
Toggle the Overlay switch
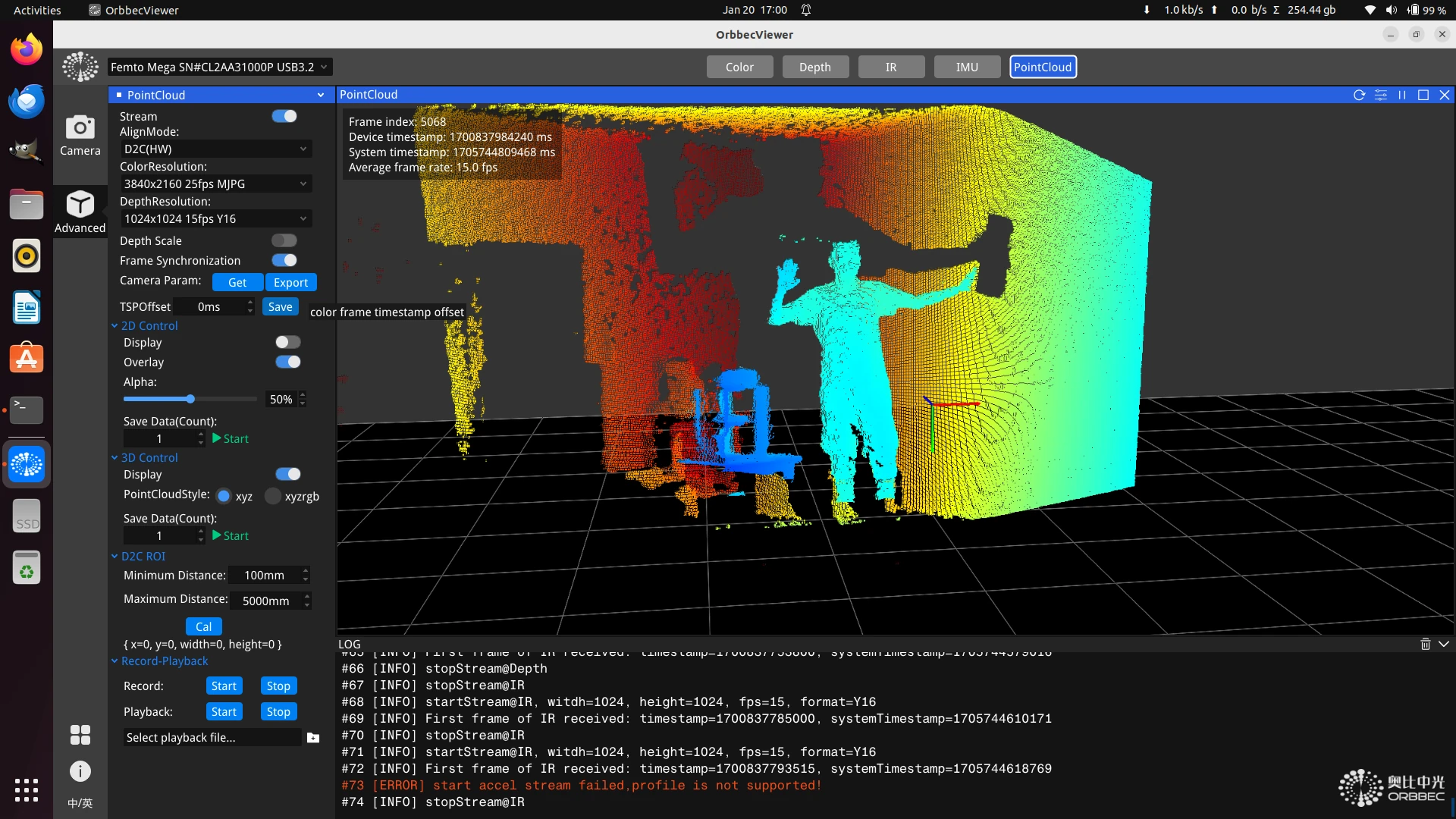pyautogui.click(x=288, y=362)
